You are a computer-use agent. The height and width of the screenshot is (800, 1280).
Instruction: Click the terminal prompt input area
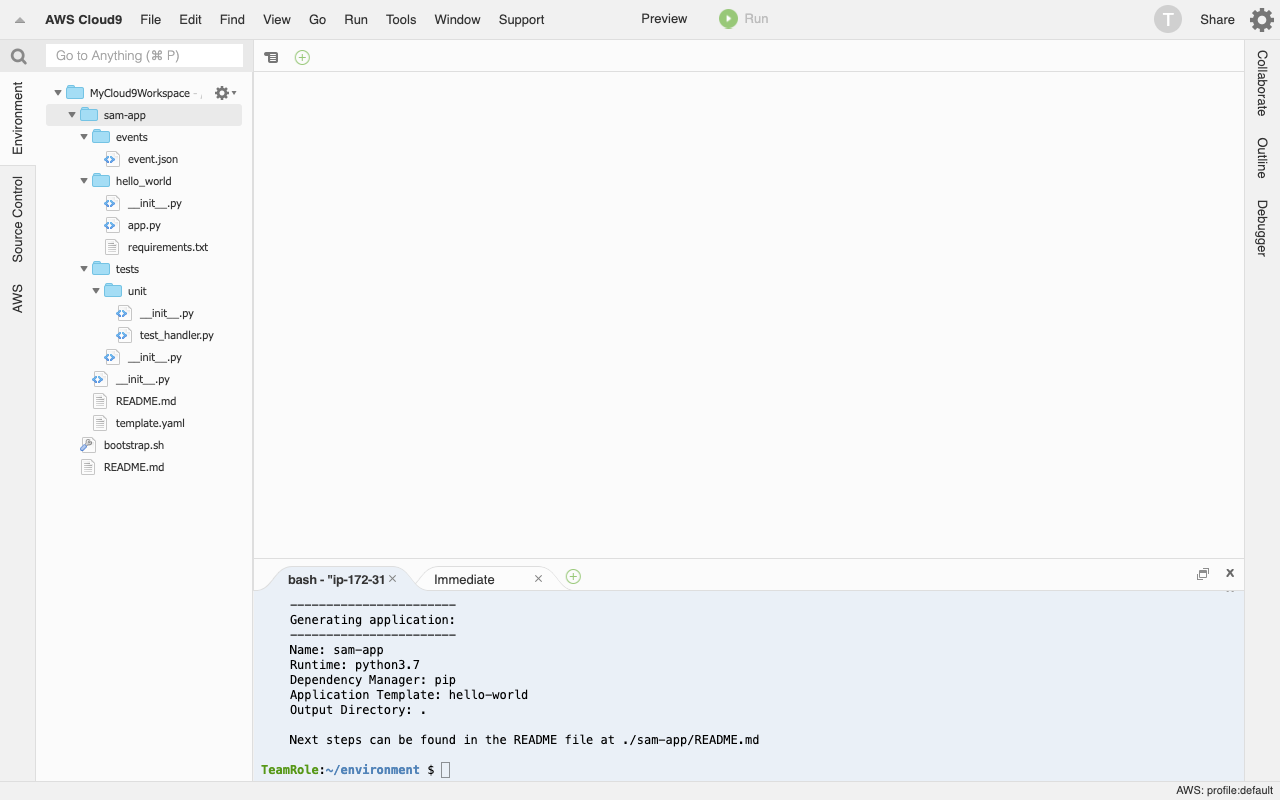(x=446, y=770)
